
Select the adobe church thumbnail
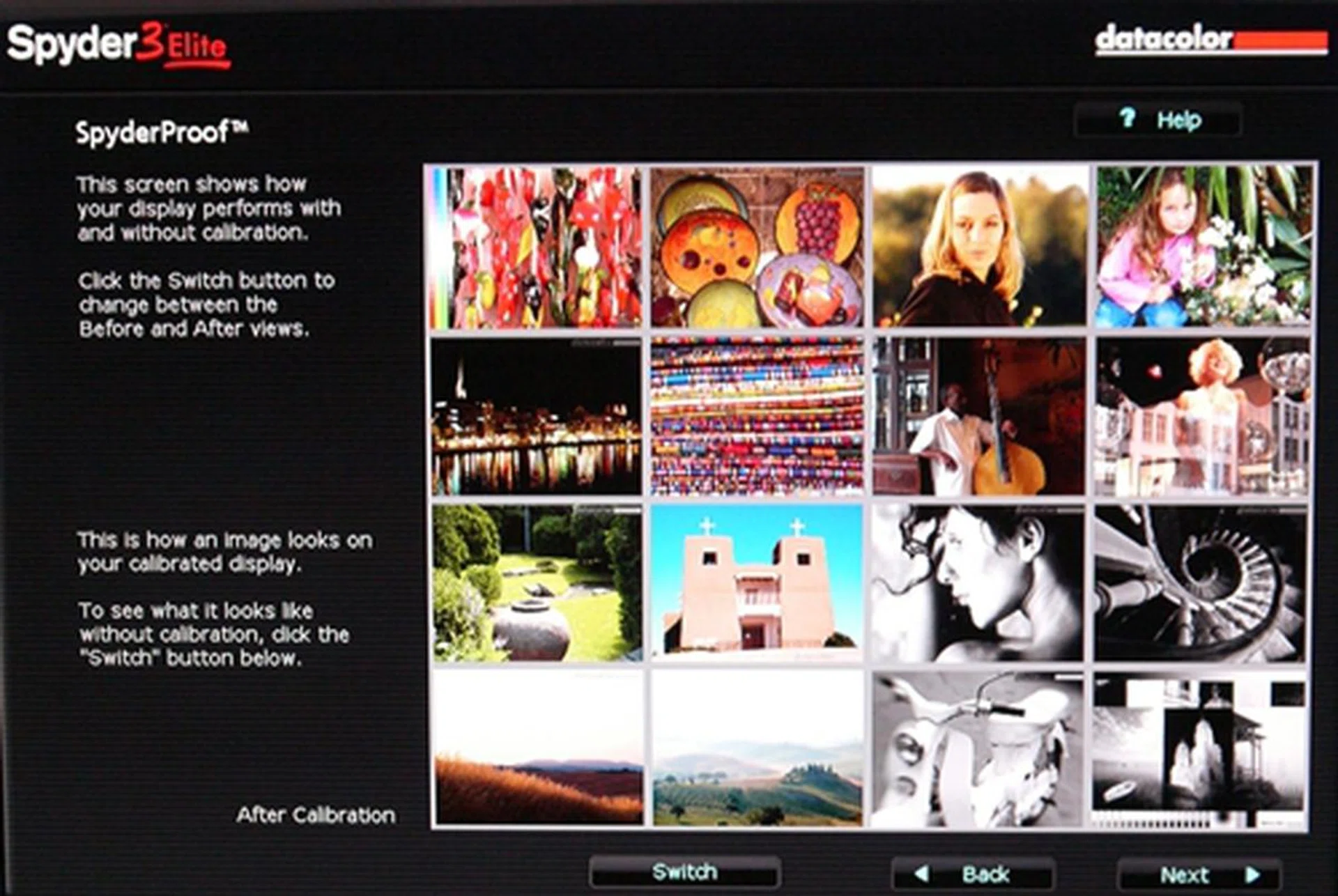(757, 582)
